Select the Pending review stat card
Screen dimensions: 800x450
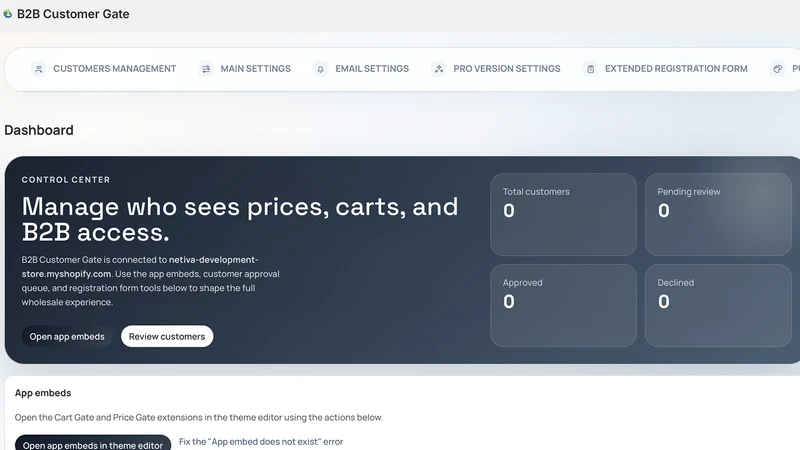718,214
